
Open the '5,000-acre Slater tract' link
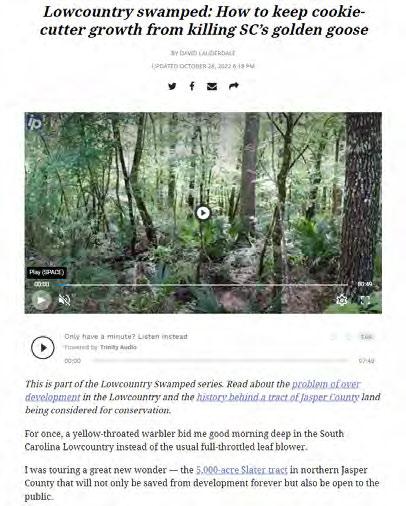(241, 470)
